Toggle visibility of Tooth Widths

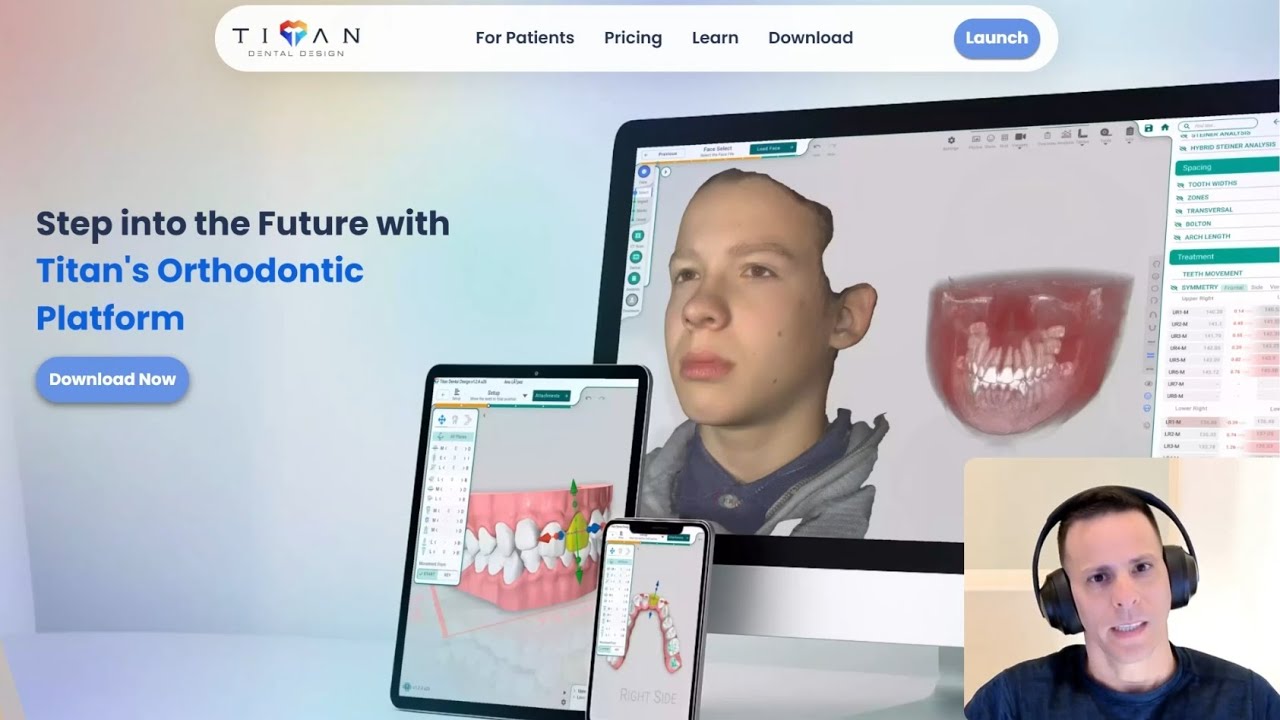point(1181,185)
